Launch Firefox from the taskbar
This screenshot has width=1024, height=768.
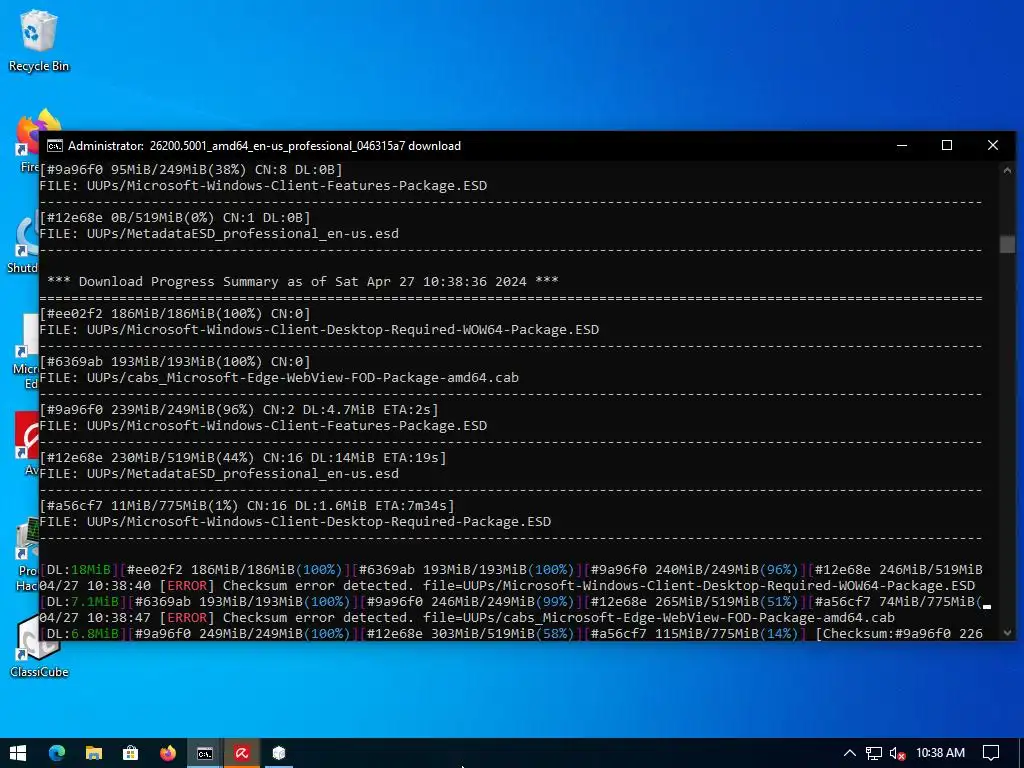[x=168, y=753]
